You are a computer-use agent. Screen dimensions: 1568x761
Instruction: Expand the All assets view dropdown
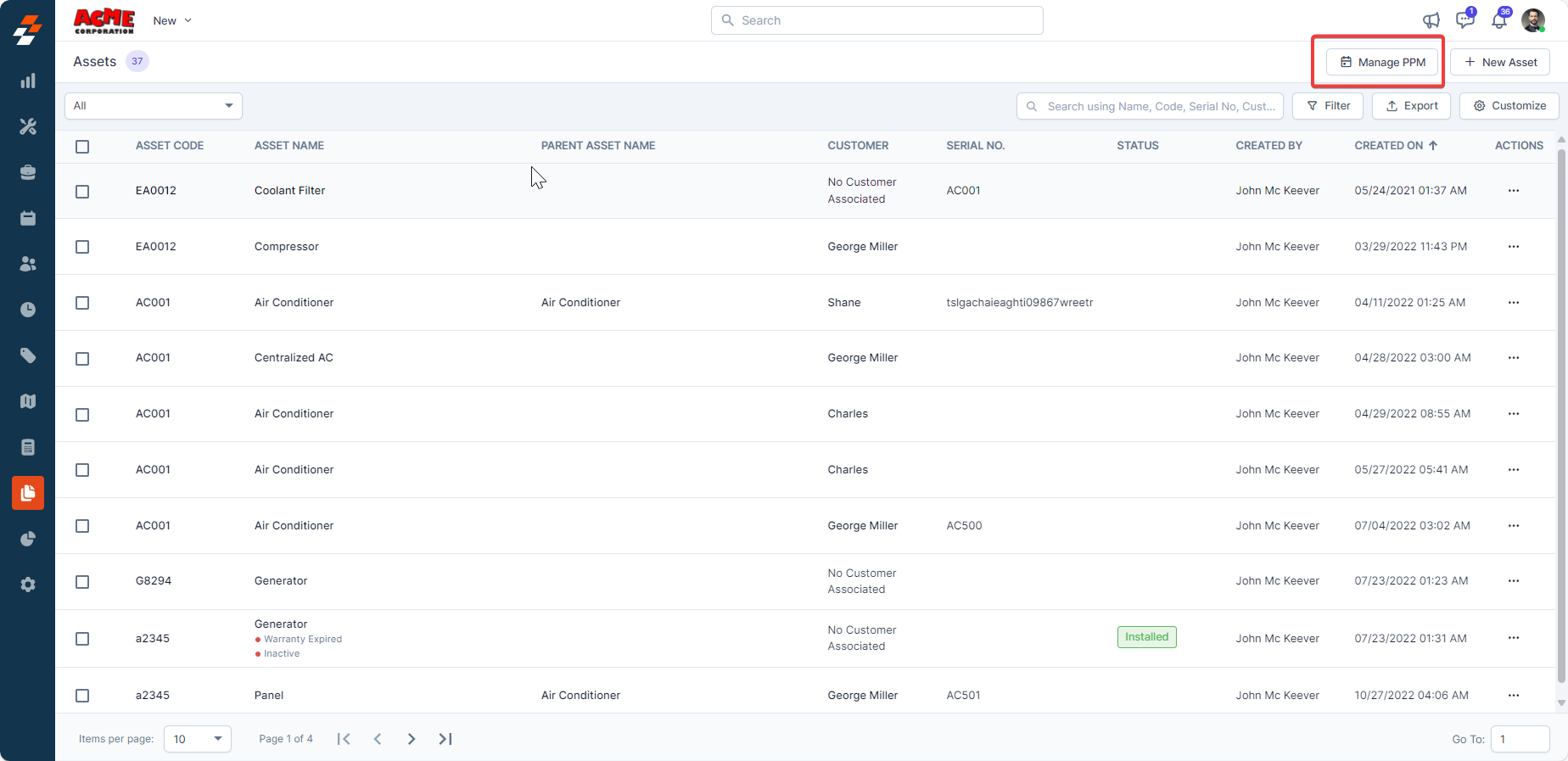click(x=154, y=106)
